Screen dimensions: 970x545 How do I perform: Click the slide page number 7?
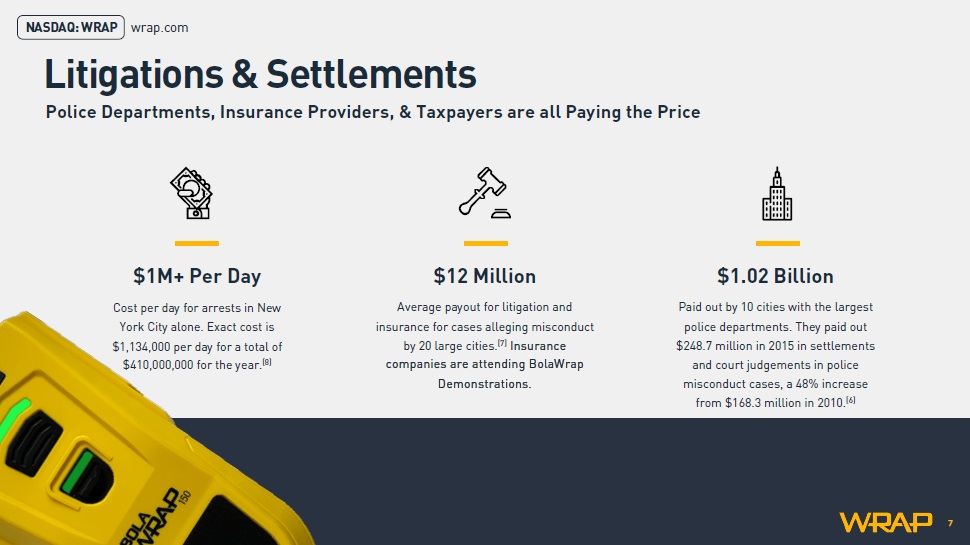950,523
